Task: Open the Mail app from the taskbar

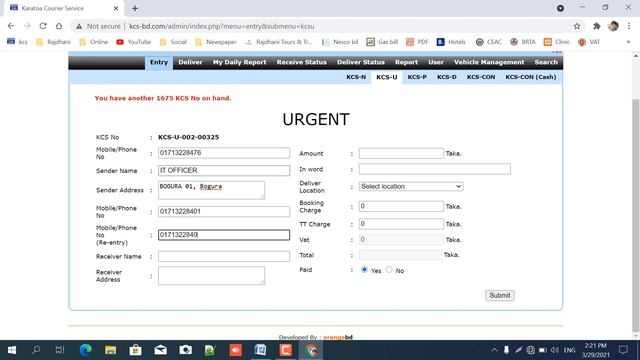Action: [x=160, y=350]
